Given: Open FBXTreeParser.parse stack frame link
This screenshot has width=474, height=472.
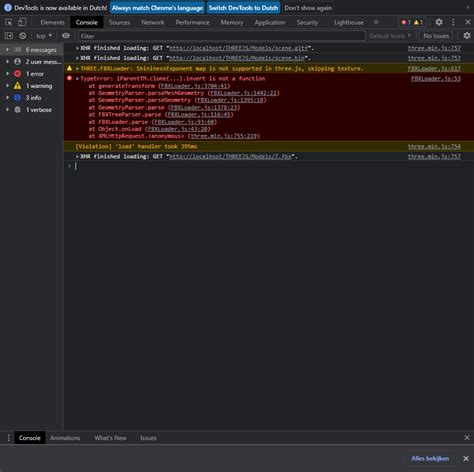Looking at the screenshot, I should [x=199, y=114].
